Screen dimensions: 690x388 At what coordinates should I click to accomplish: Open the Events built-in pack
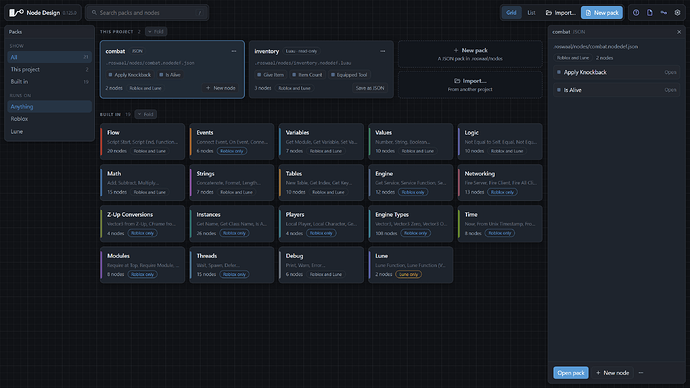[232, 142]
